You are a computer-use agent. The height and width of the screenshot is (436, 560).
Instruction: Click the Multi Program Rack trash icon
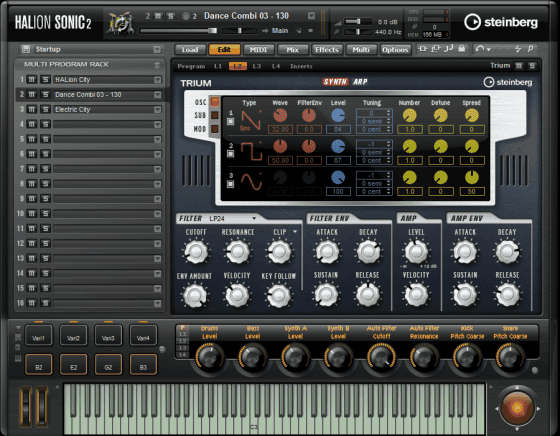[157, 65]
